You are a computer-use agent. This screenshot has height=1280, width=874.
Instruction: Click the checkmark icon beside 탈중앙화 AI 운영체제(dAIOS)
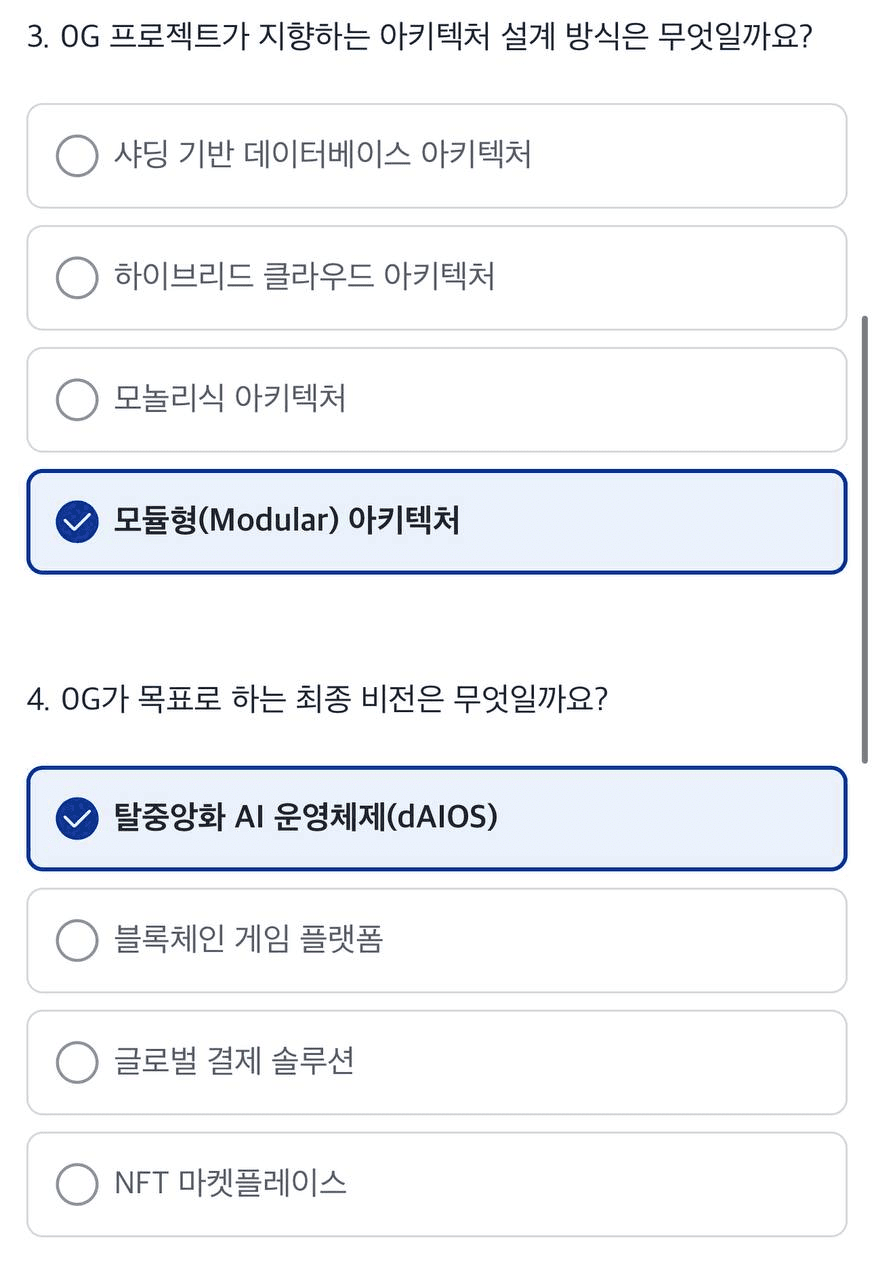(77, 819)
